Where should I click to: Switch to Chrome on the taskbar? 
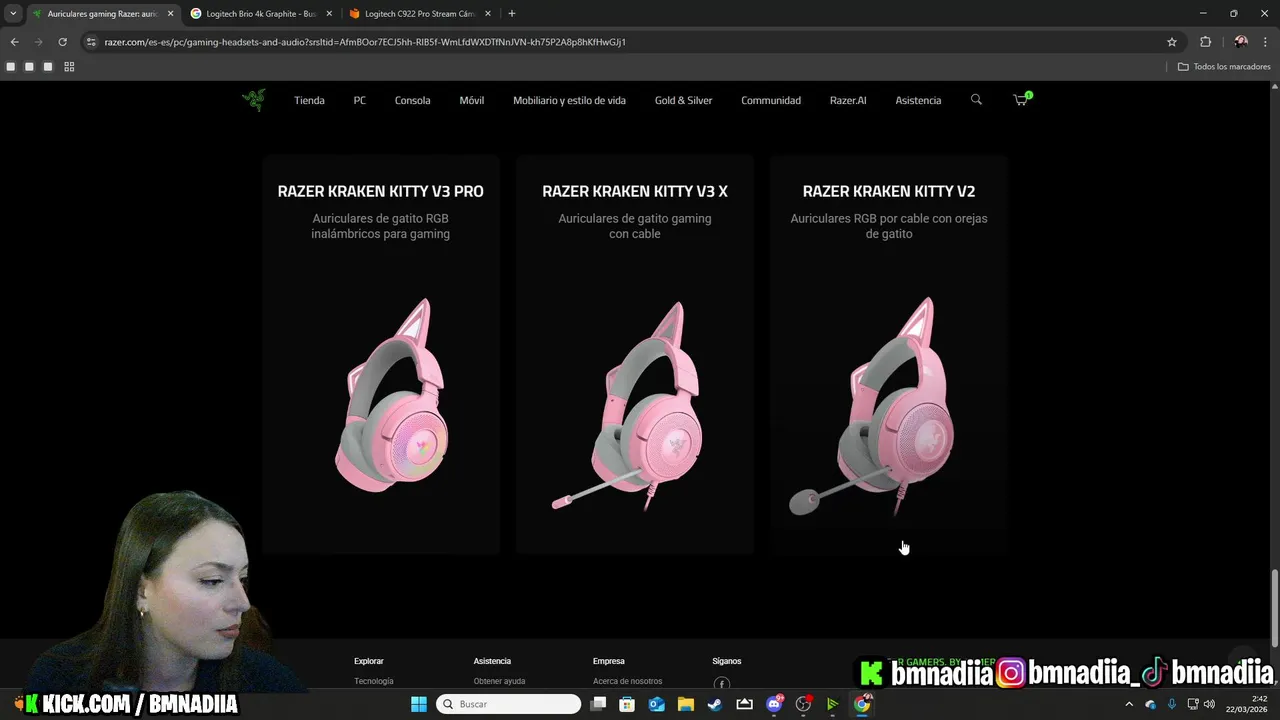tap(862, 704)
